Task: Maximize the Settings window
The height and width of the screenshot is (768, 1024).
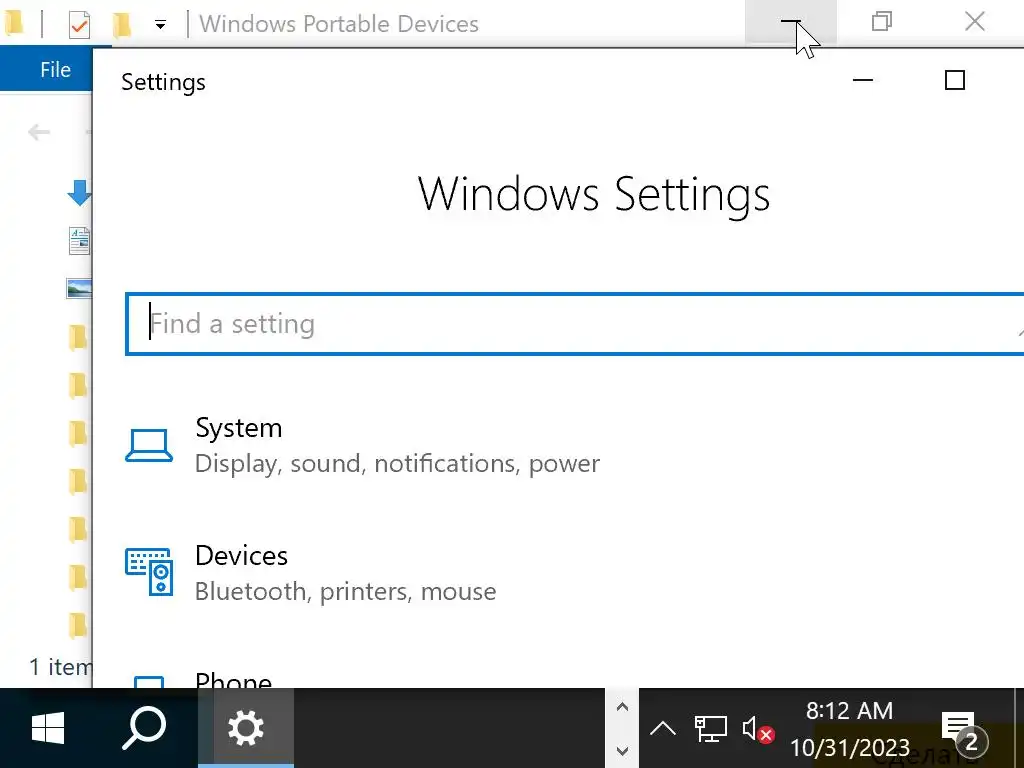Action: click(x=955, y=80)
